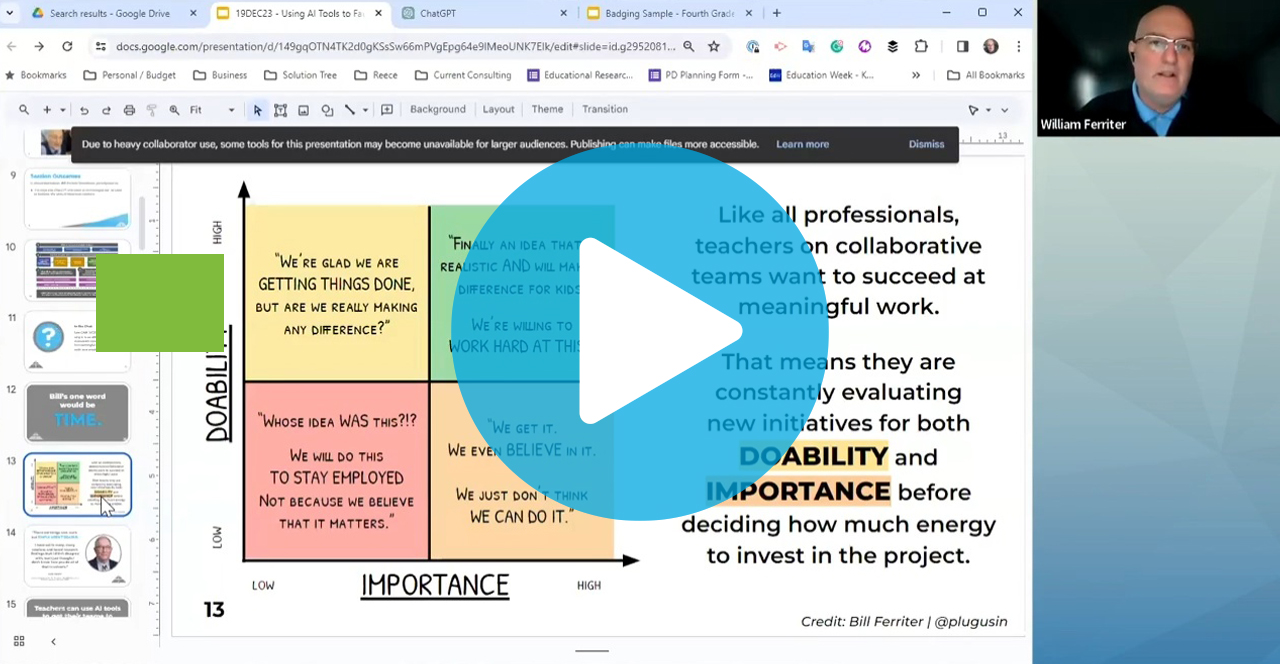Insert an image using toolbar icon
The width and height of the screenshot is (1280, 664).
click(304, 110)
